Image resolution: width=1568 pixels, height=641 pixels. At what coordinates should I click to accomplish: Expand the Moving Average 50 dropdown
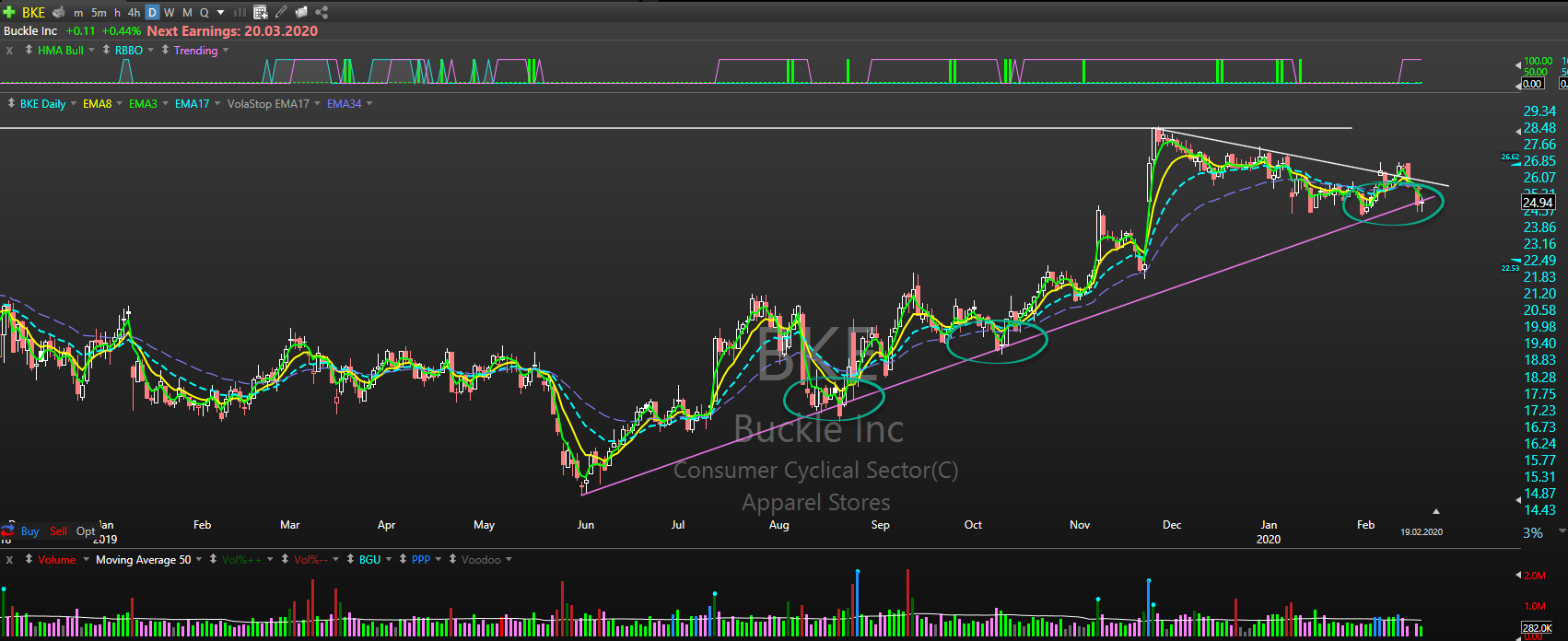pyautogui.click(x=198, y=560)
